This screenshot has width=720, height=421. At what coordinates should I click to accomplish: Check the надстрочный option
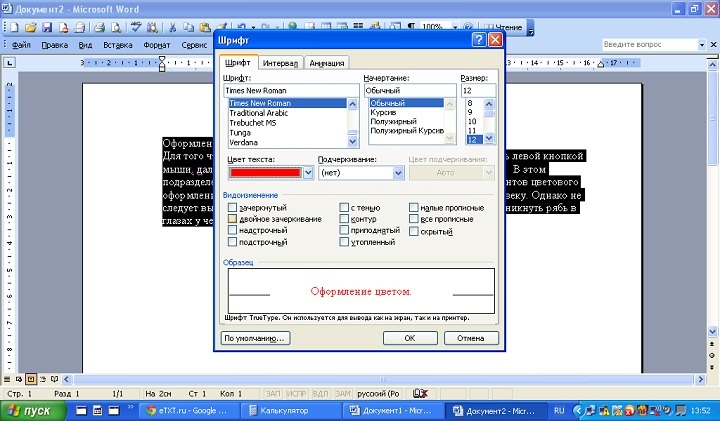click(x=232, y=230)
